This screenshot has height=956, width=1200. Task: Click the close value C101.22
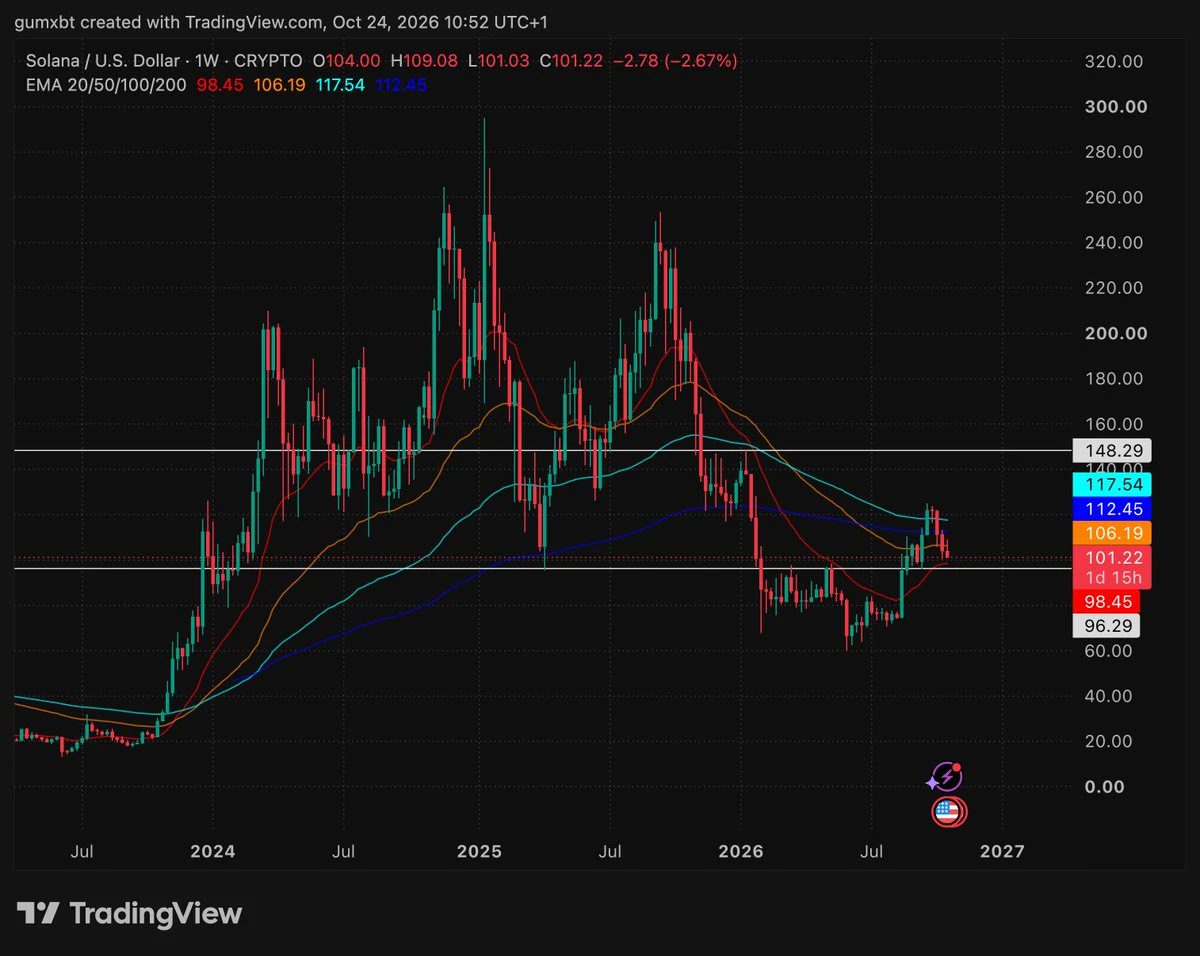point(571,61)
